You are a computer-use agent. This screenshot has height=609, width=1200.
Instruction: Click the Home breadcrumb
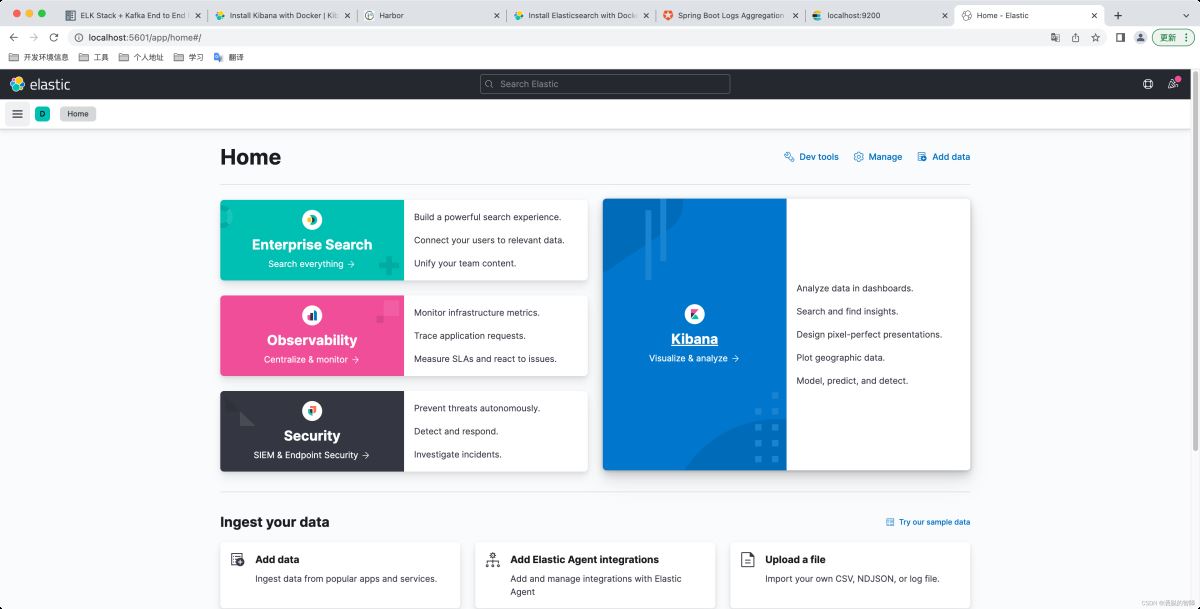78,114
